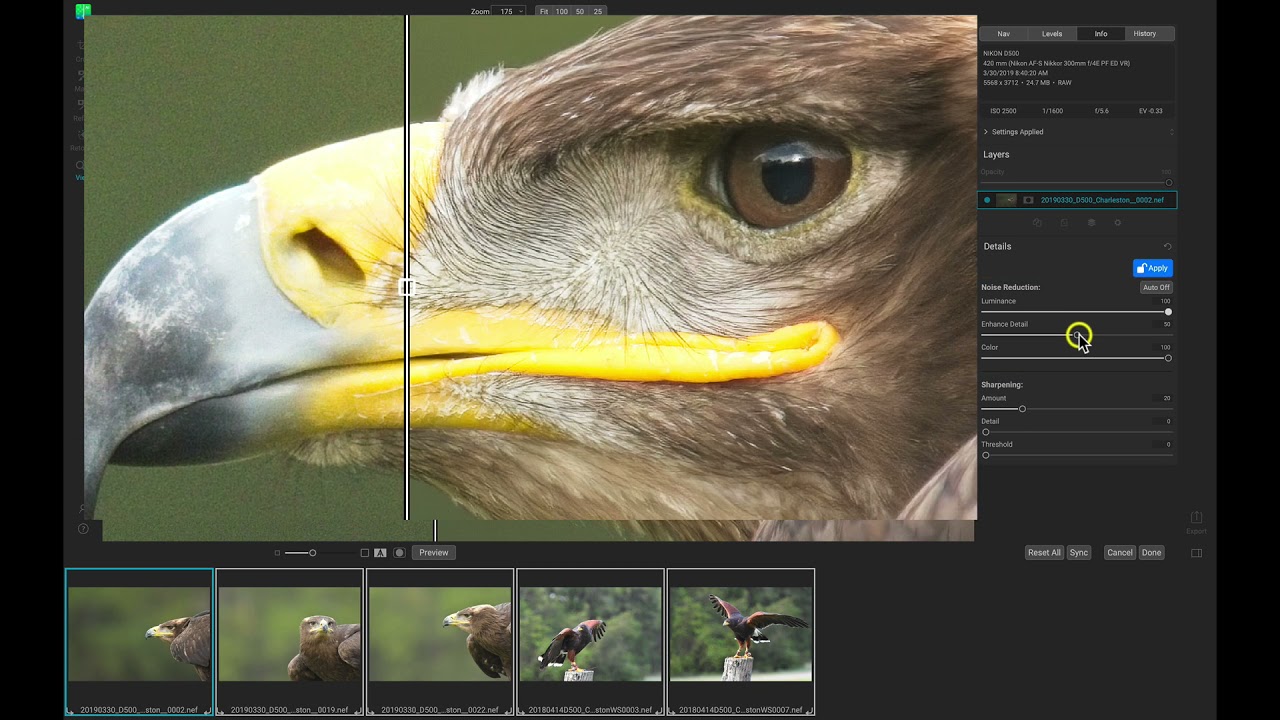This screenshot has width=1280, height=720.
Task: Toggle the soft proofing circle icon
Action: pyautogui.click(x=399, y=552)
